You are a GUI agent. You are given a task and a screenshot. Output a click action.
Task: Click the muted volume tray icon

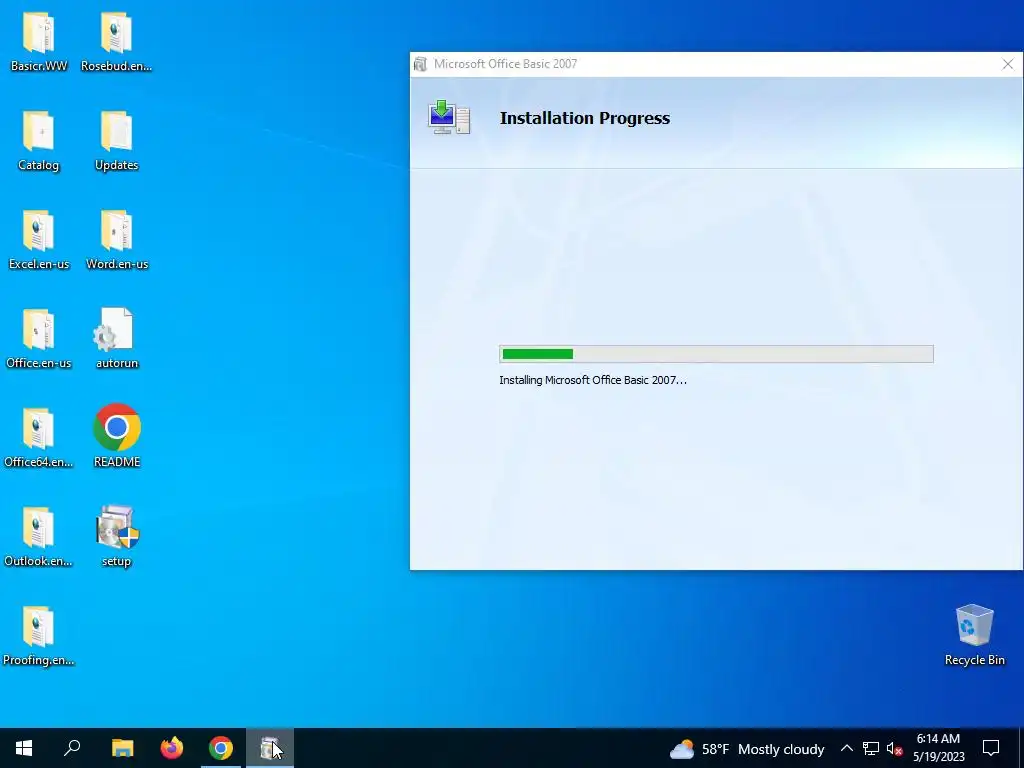pos(894,749)
